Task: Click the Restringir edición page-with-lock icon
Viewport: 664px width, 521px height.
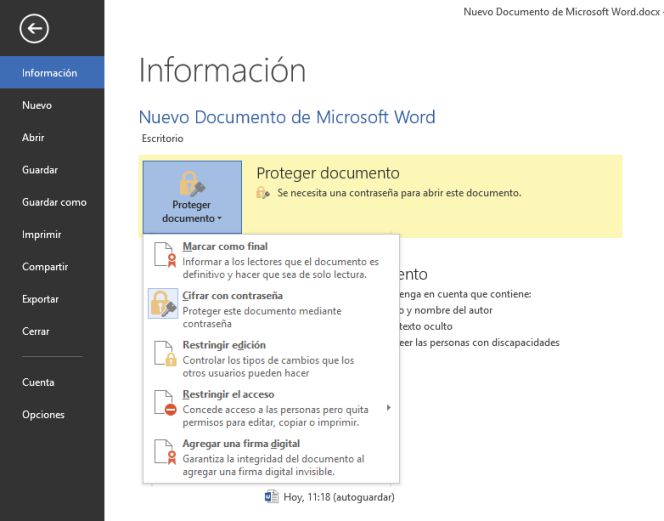Action: (165, 353)
